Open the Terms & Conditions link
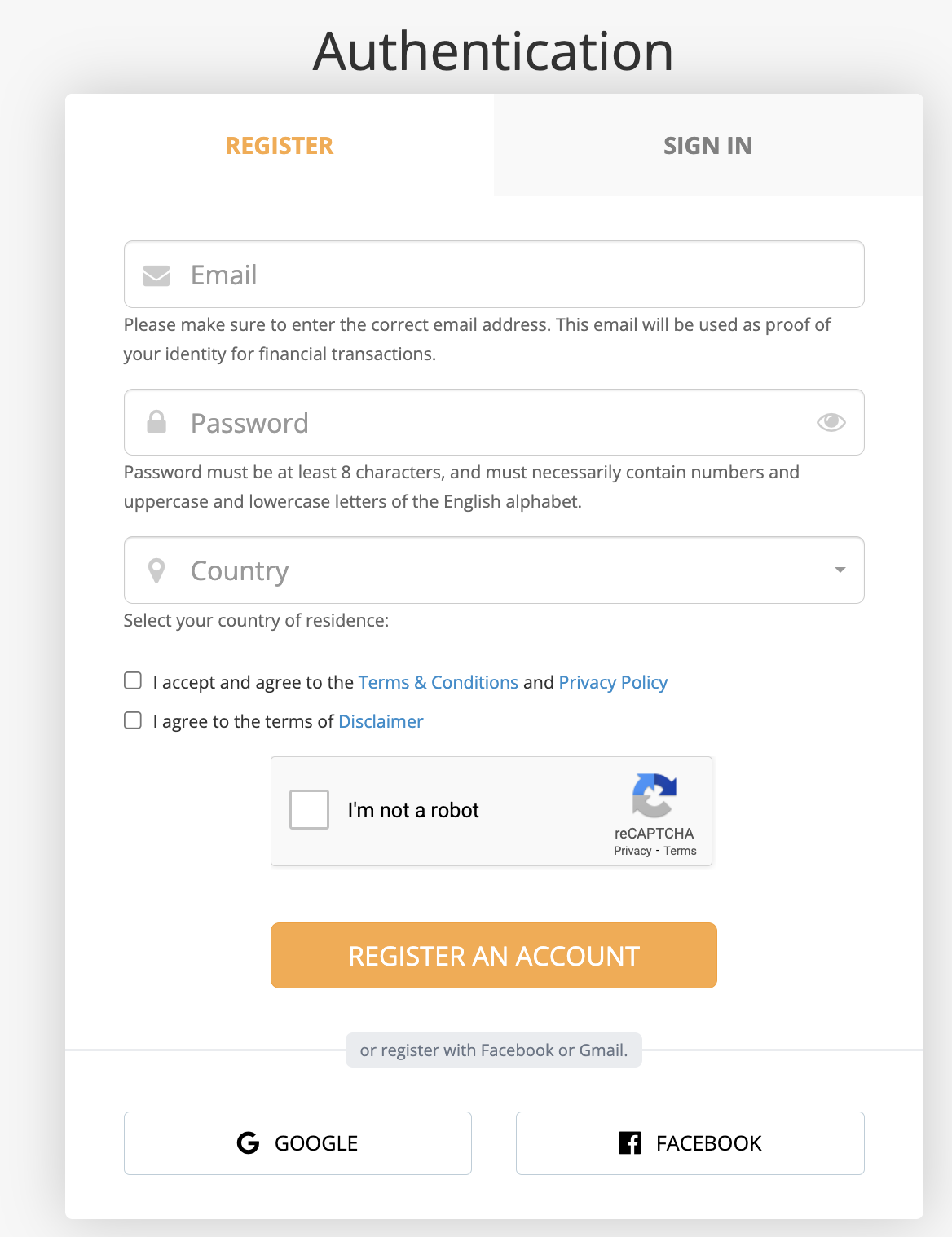This screenshot has height=1237, width=952. click(438, 682)
